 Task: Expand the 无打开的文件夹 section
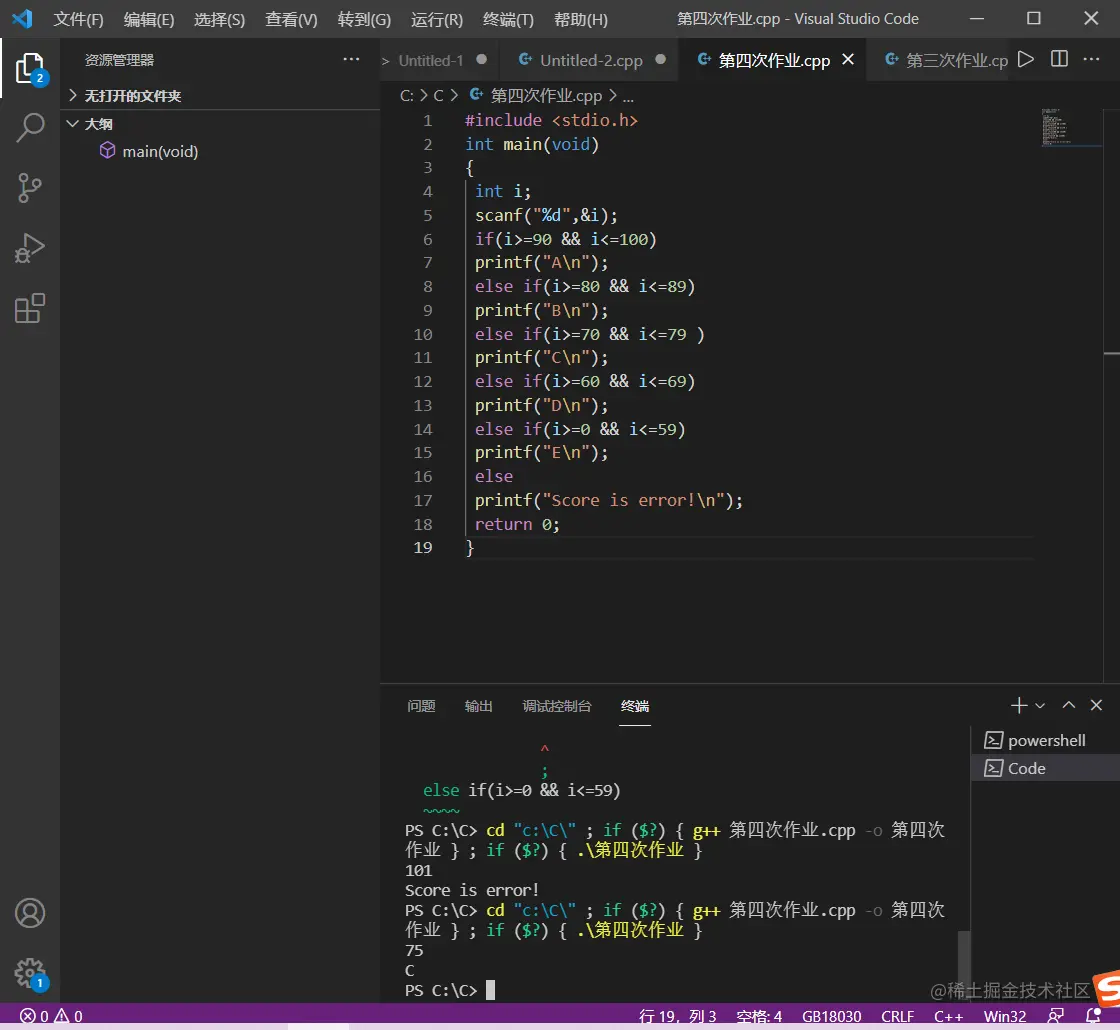[132, 96]
